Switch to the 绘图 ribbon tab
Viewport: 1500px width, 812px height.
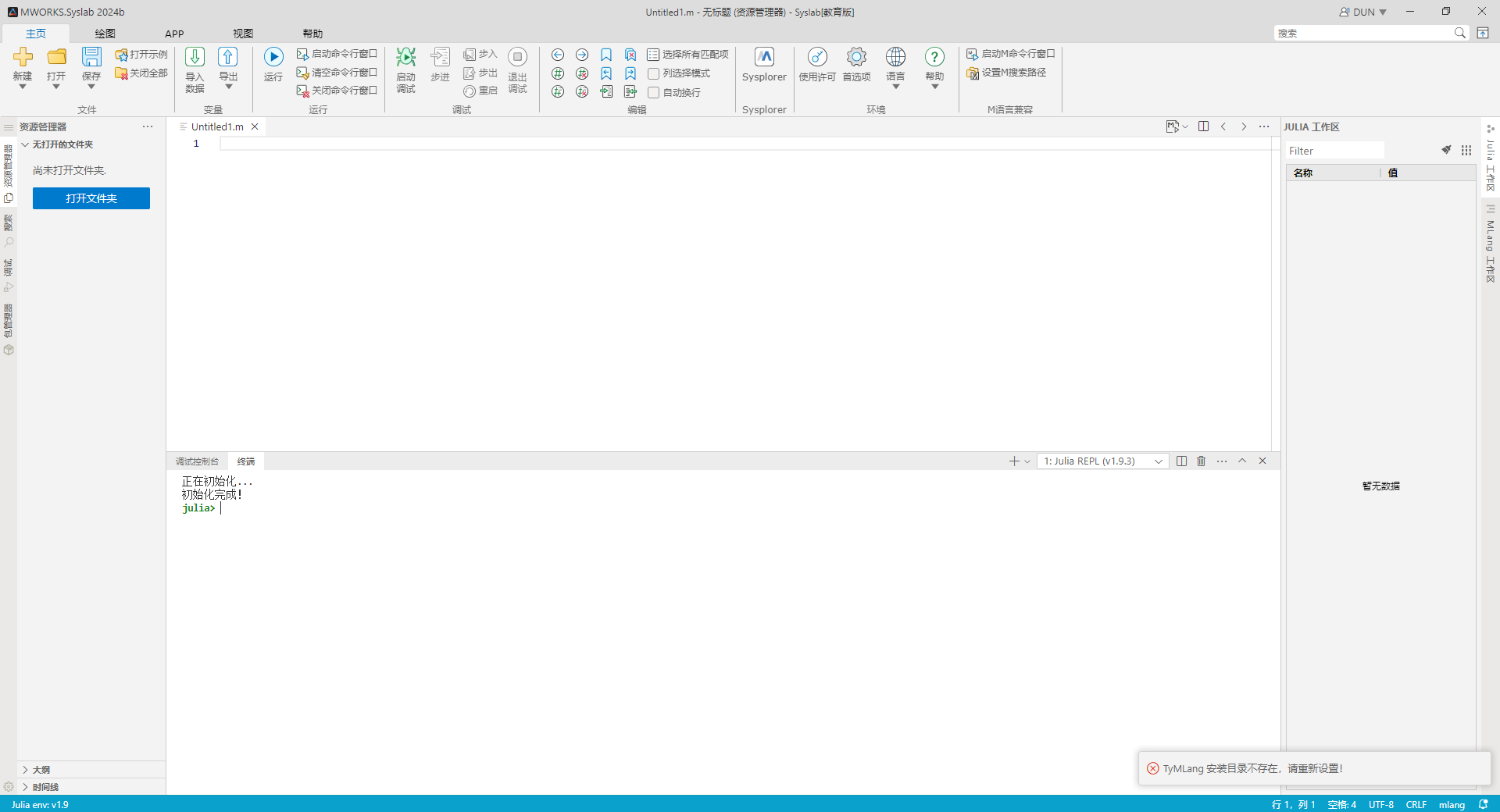click(105, 34)
